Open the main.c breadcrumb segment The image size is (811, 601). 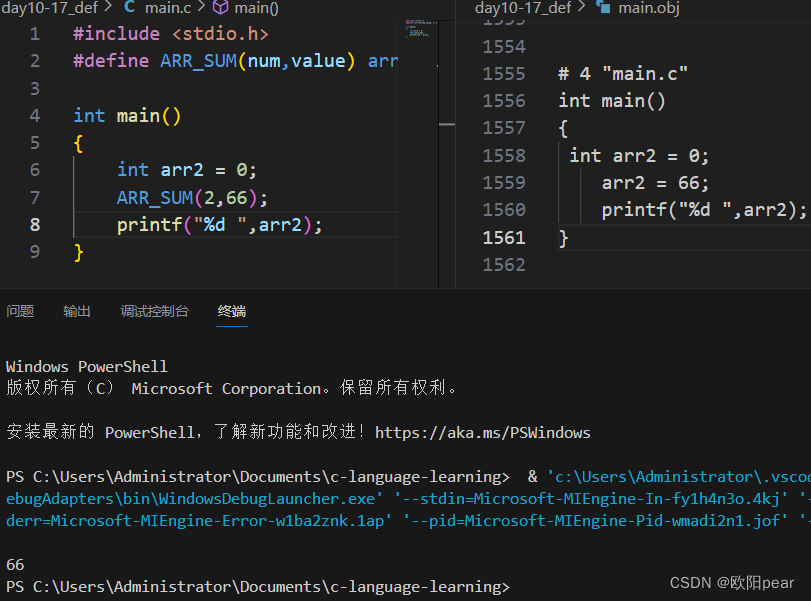(168, 7)
